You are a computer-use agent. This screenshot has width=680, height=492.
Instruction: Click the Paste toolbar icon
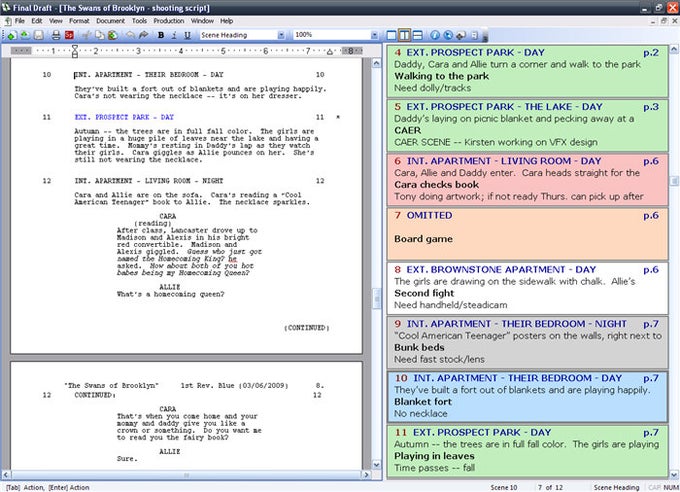[113, 35]
